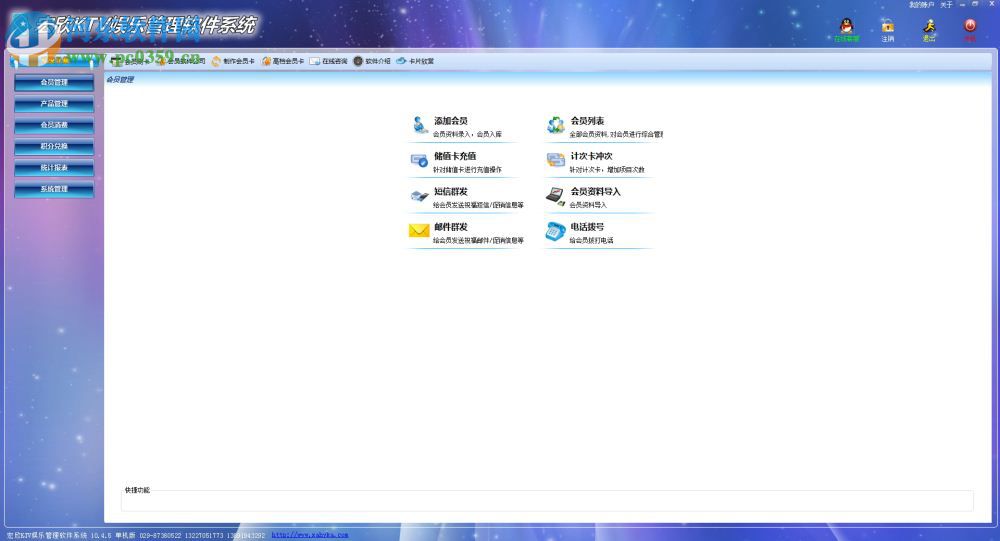The height and width of the screenshot is (541, 1000).
Task: Click the 储值卡充值 title text
Action: (x=455, y=156)
